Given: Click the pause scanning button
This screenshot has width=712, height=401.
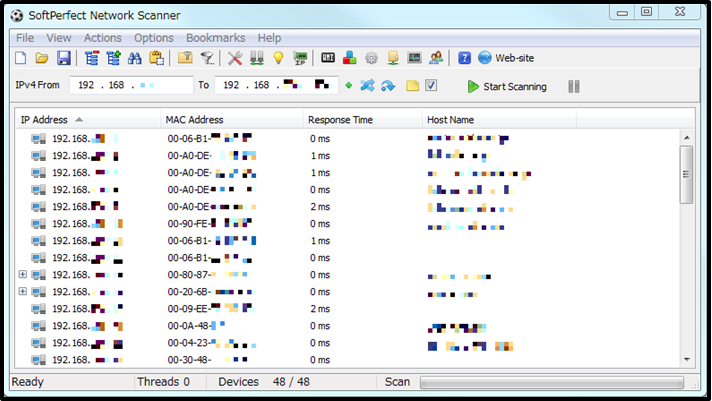Looking at the screenshot, I should click(574, 86).
